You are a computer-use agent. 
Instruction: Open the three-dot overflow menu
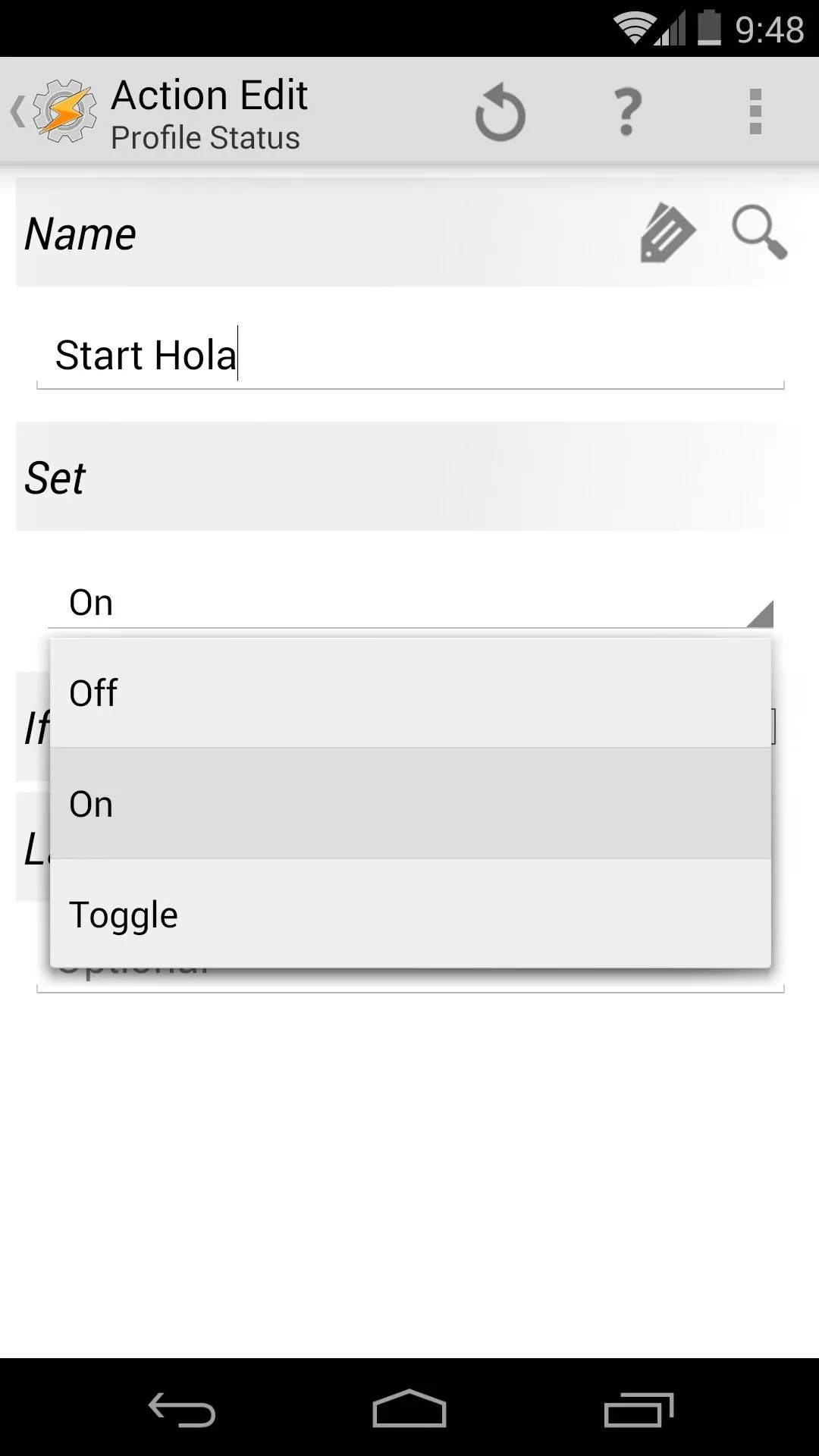tap(755, 112)
